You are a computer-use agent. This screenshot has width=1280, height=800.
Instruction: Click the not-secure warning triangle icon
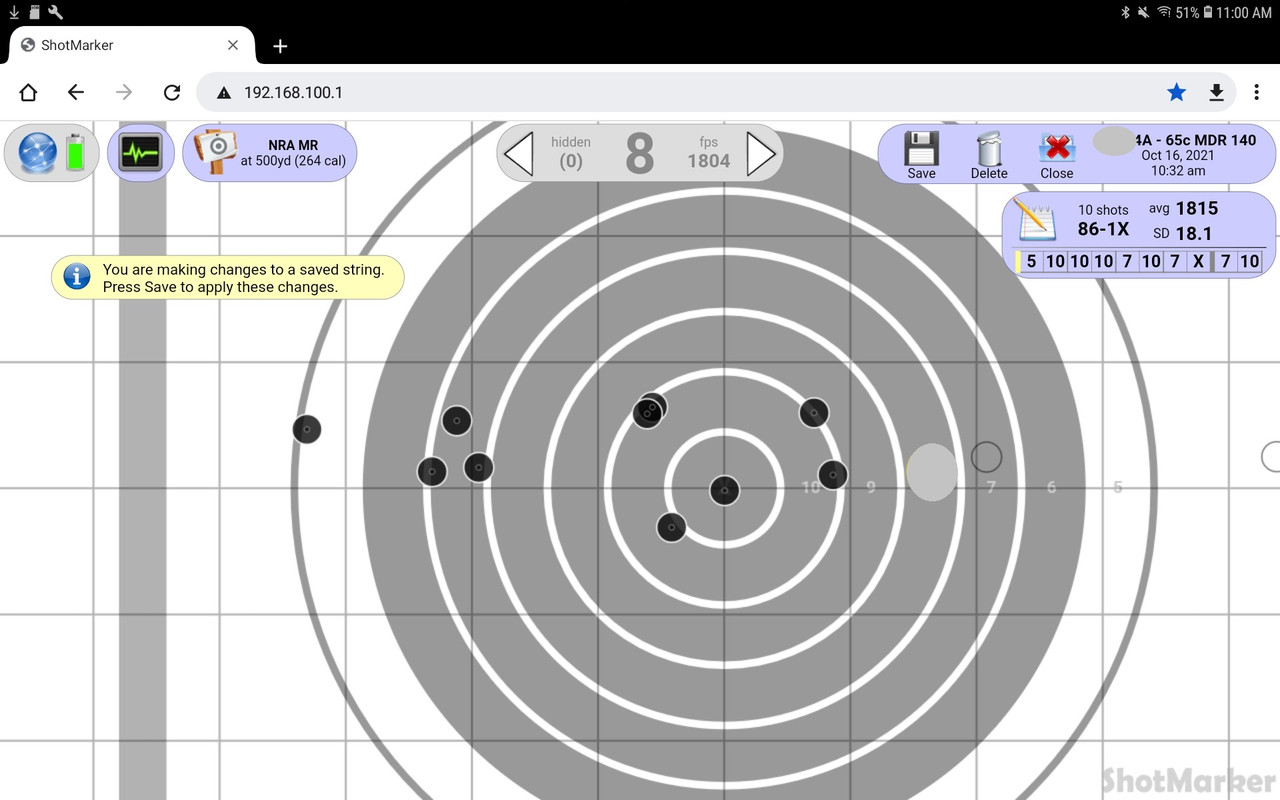point(224,92)
